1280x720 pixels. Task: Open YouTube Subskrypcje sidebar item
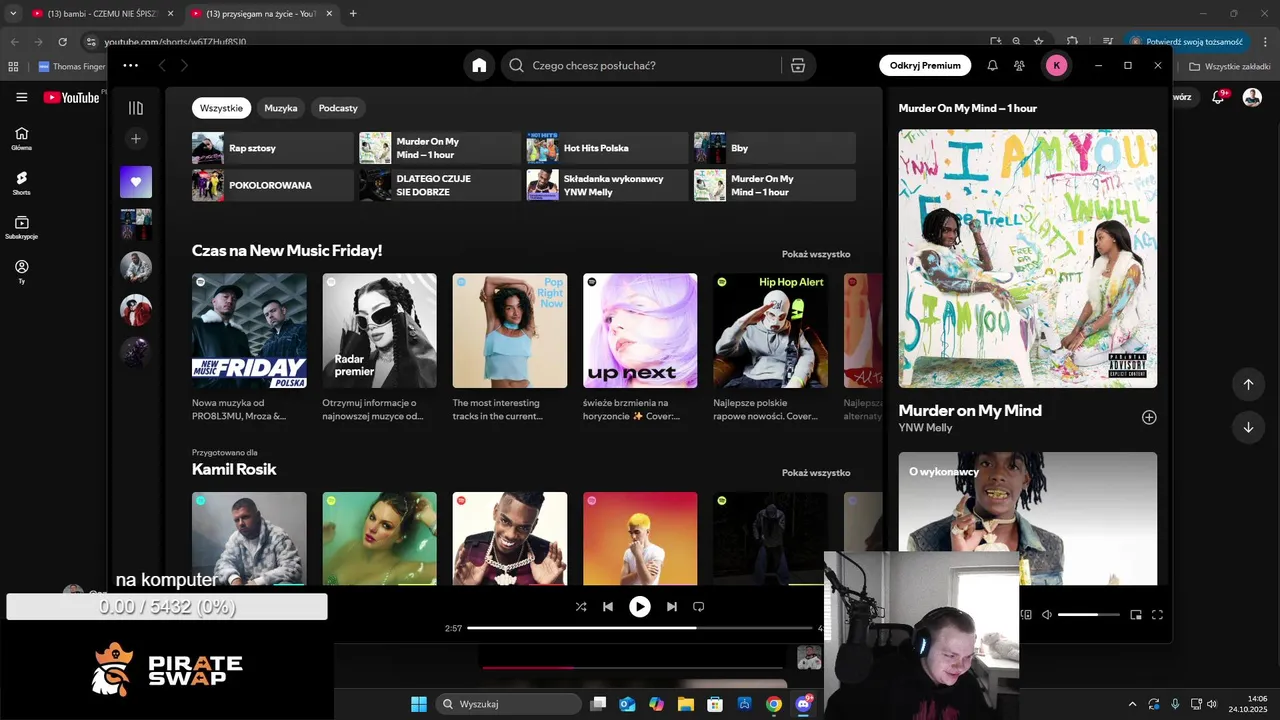22,228
